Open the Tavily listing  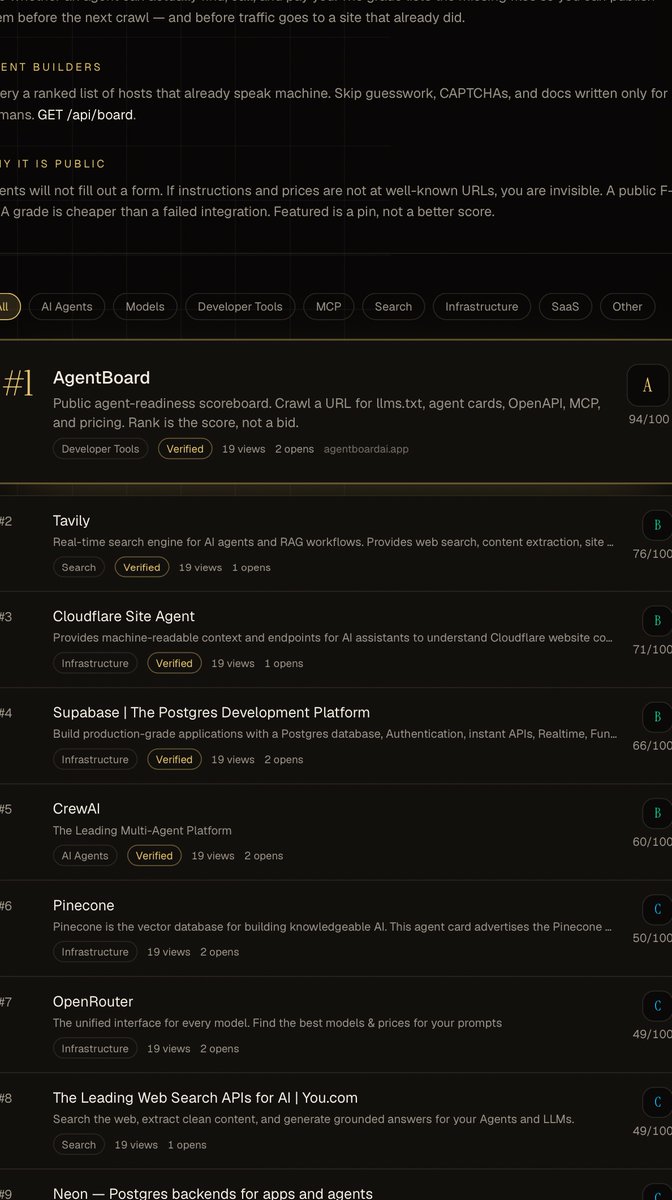[x=71, y=521]
